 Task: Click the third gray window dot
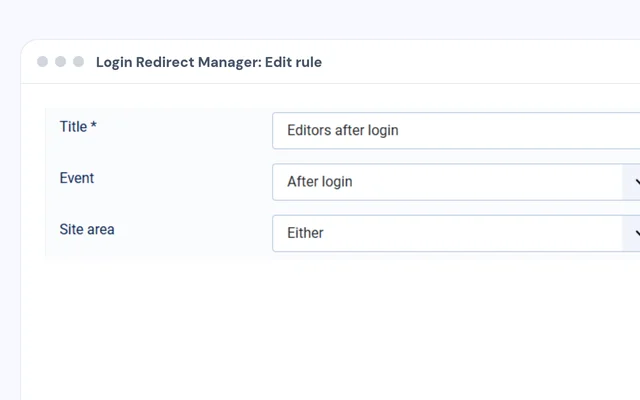coord(78,62)
